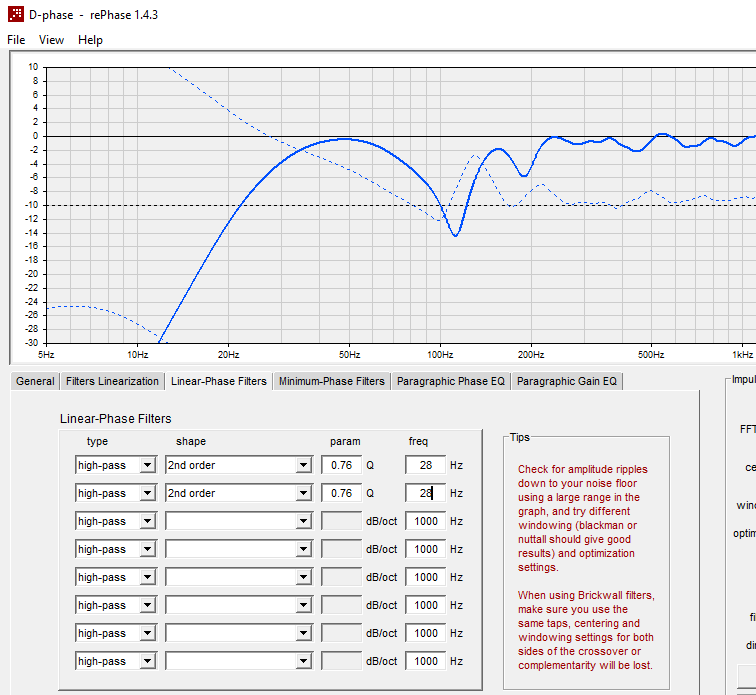756x695 pixels.
Task: Click the fourth row freq field 1000
Action: 426,549
